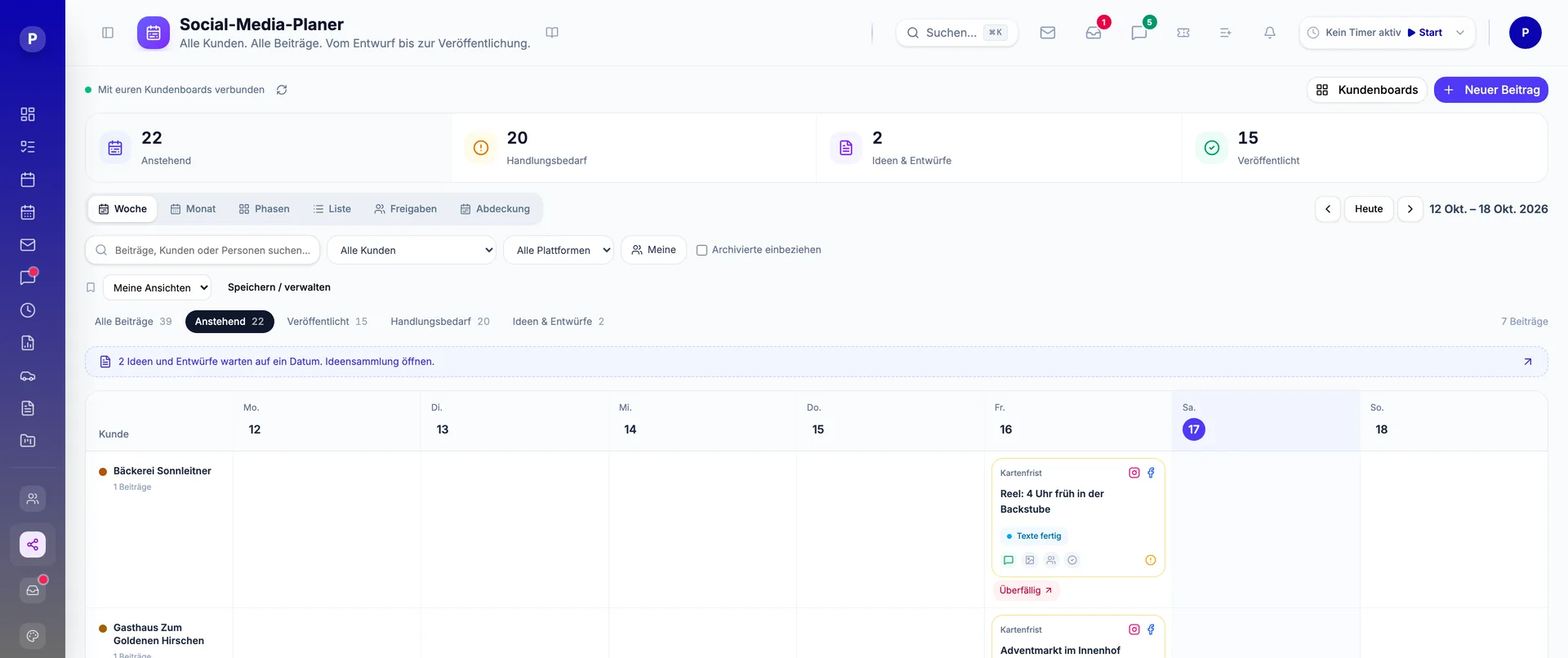Click comment icon on Backstube reel card
The image size is (1568, 658).
[1009, 560]
